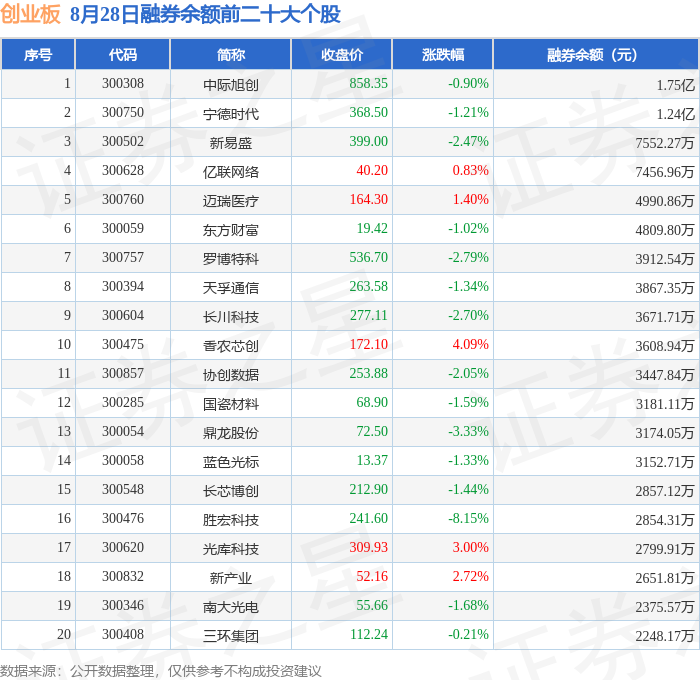Click the 数据来源 disclaimer footer text
The height and width of the screenshot is (680, 700).
161,671
